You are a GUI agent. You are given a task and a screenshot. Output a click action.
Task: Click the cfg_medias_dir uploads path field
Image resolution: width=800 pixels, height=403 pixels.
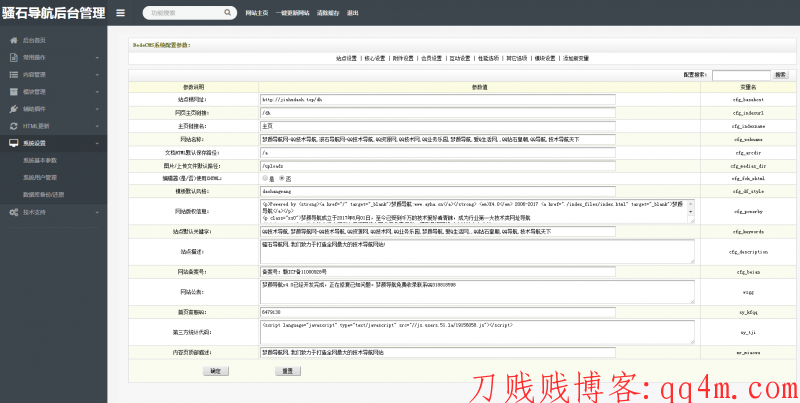pos(438,166)
